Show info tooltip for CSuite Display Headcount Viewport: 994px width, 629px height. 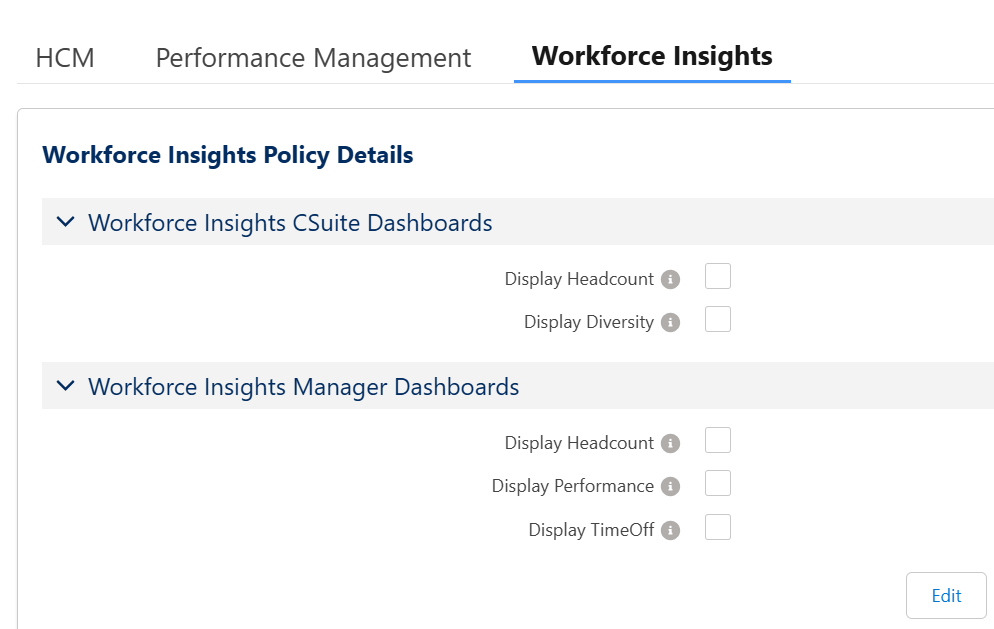tap(671, 280)
